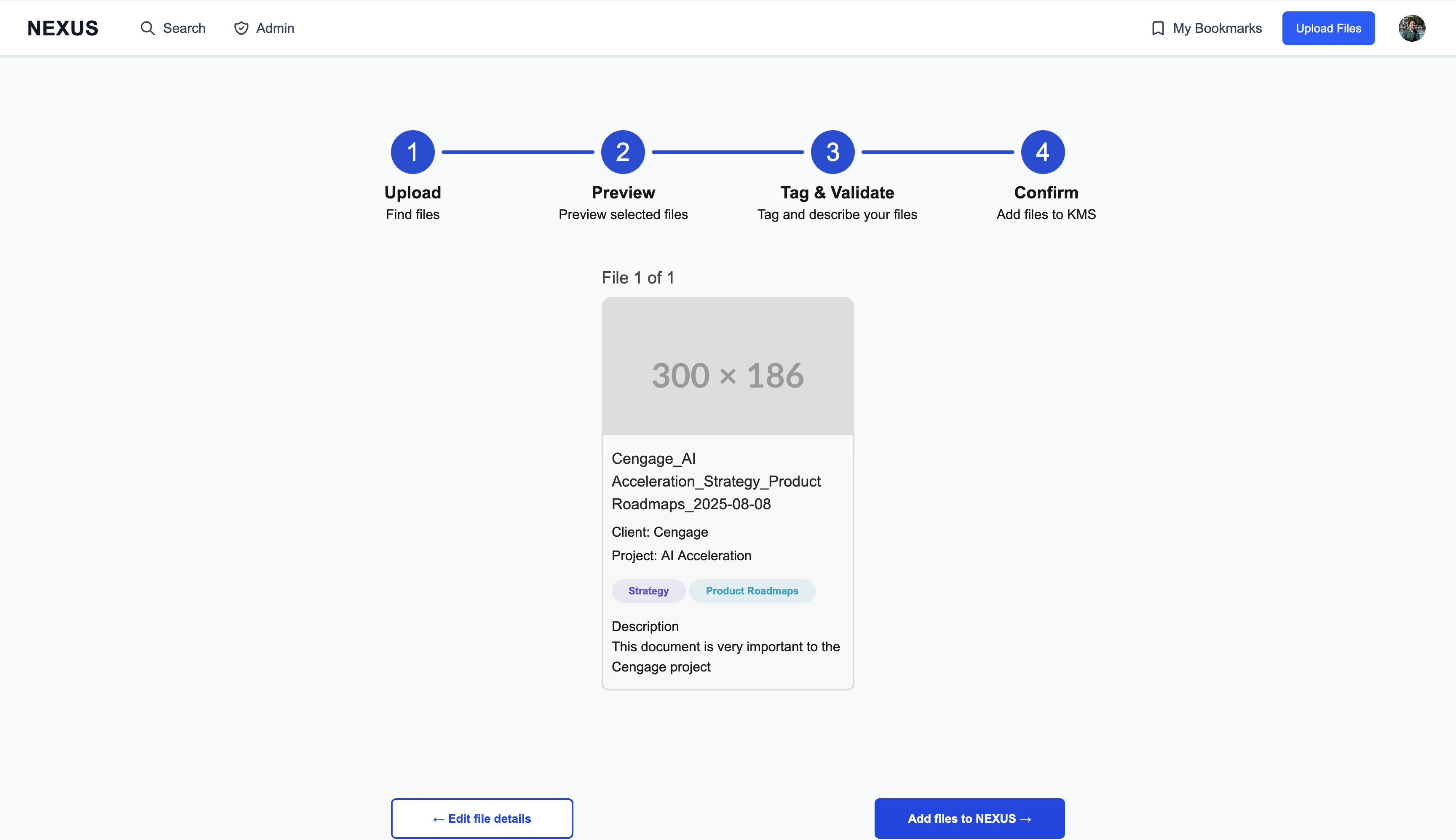Click the Description heading
The image size is (1456, 840).
pos(645,626)
